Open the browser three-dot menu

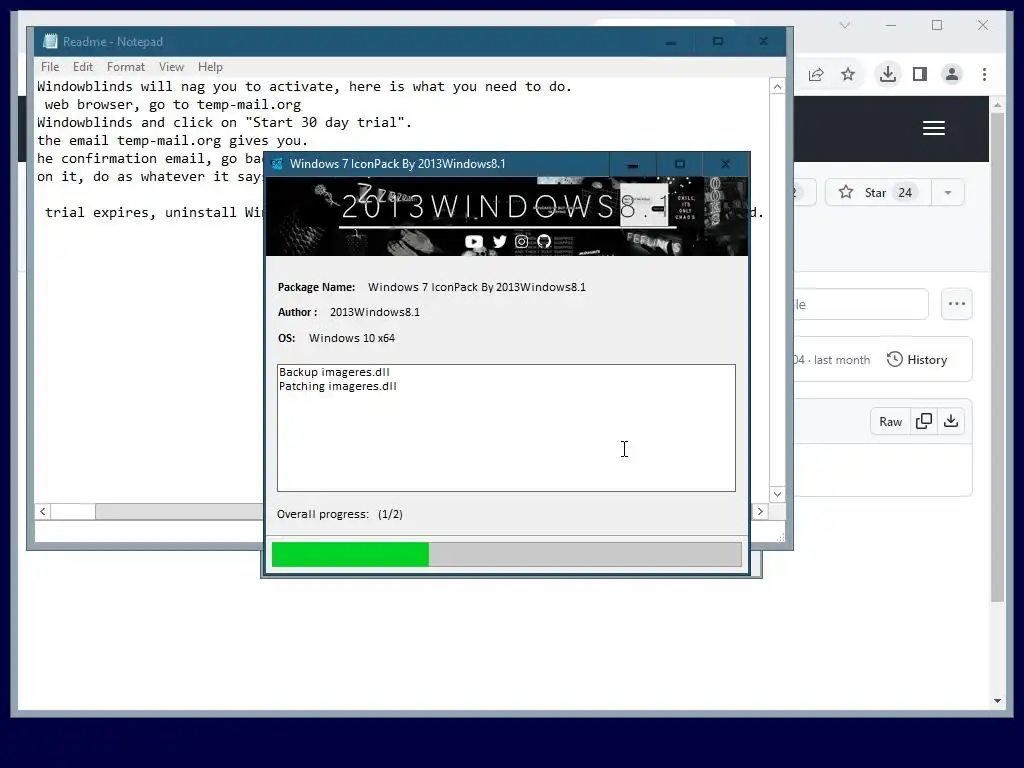(x=984, y=74)
